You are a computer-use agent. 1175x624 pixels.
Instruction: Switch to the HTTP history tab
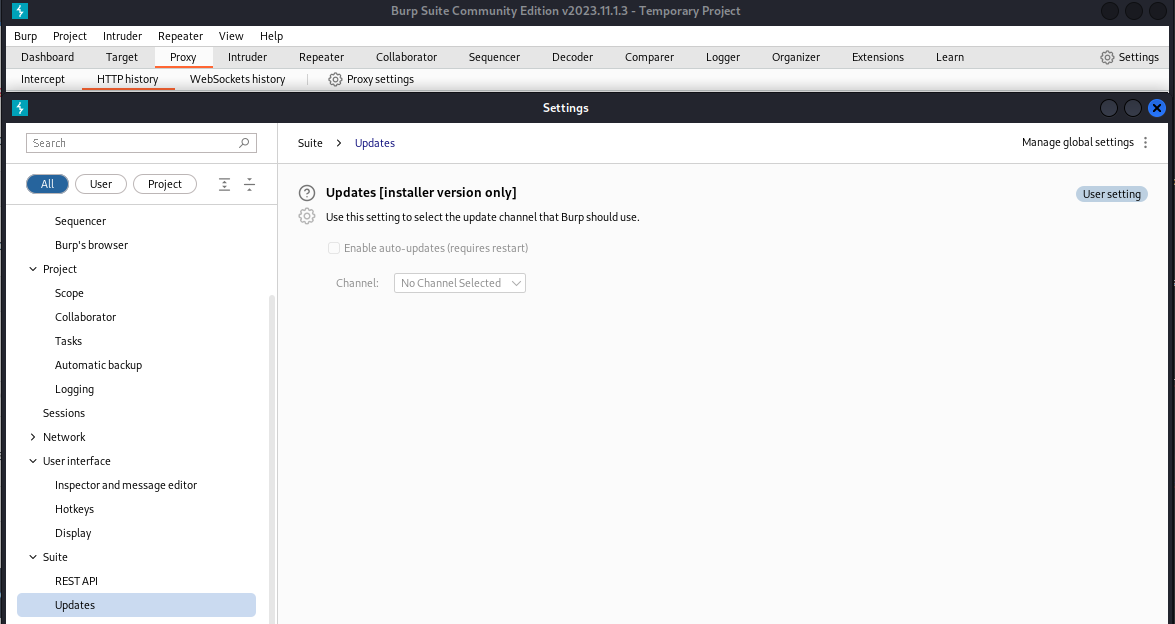pos(128,79)
